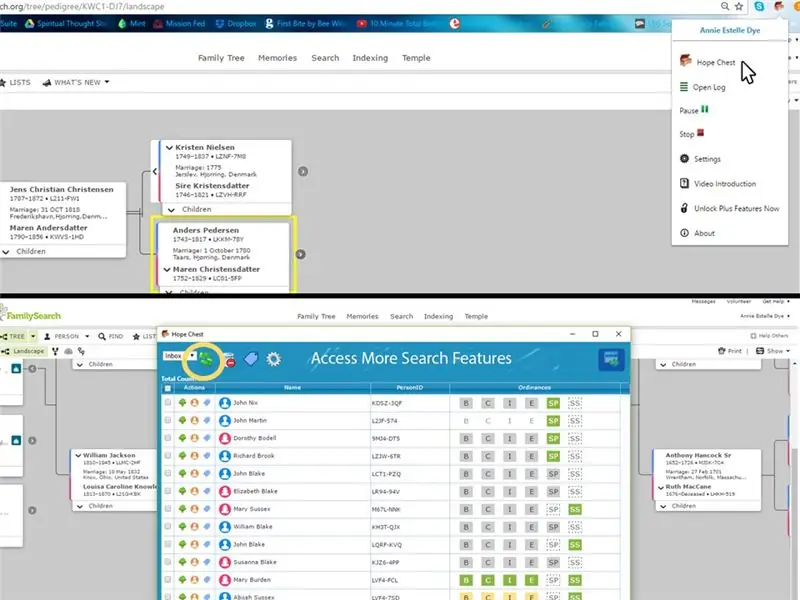Screen dimensions: 800x600
Task: Expand Children under Kristen Nielsen card
Action: 190,209
